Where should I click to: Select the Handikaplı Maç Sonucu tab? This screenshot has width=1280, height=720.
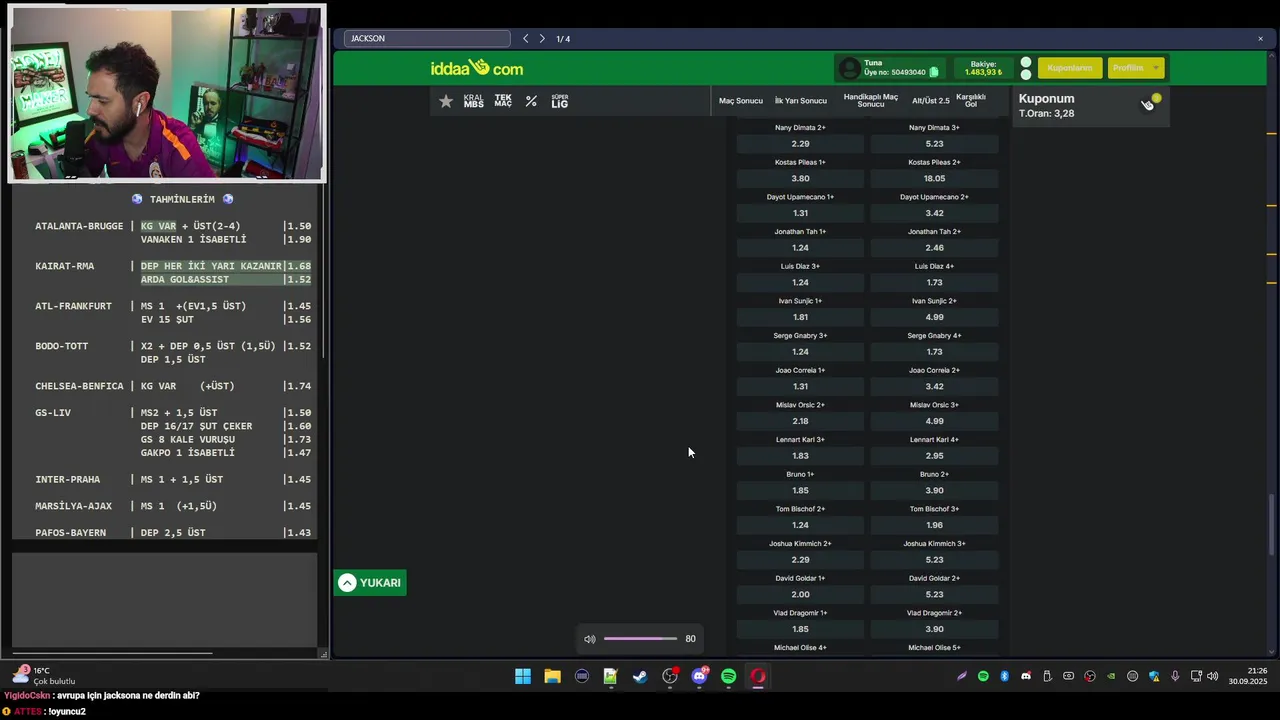point(871,101)
